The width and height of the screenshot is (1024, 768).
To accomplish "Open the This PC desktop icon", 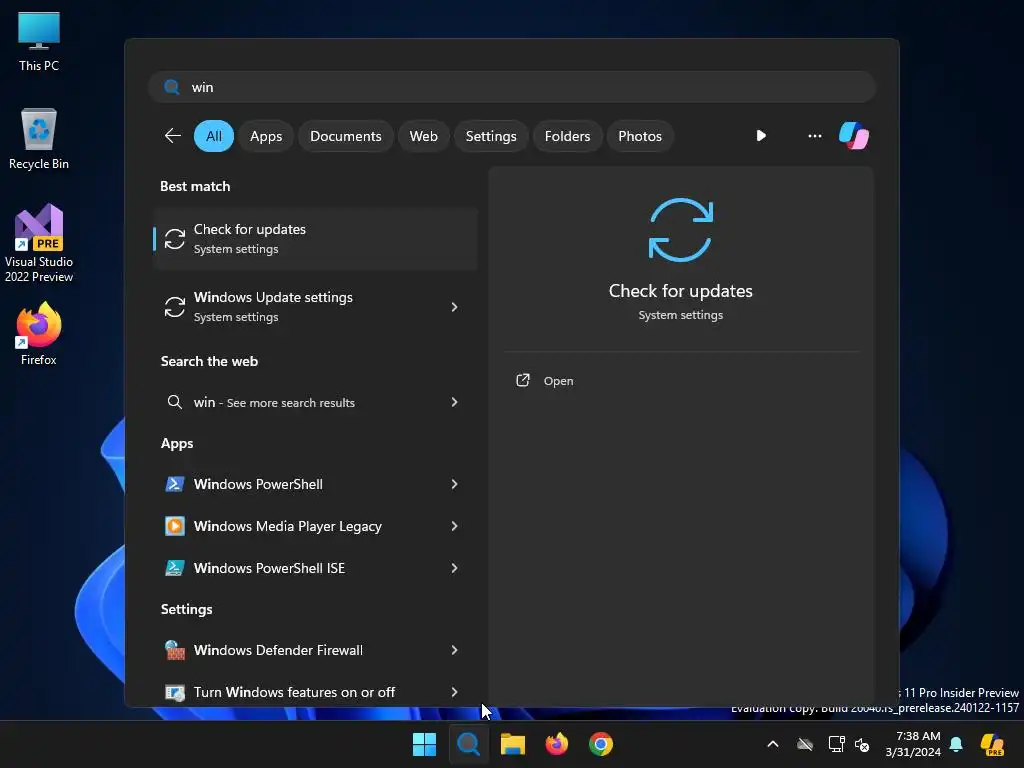I will coord(39,41).
